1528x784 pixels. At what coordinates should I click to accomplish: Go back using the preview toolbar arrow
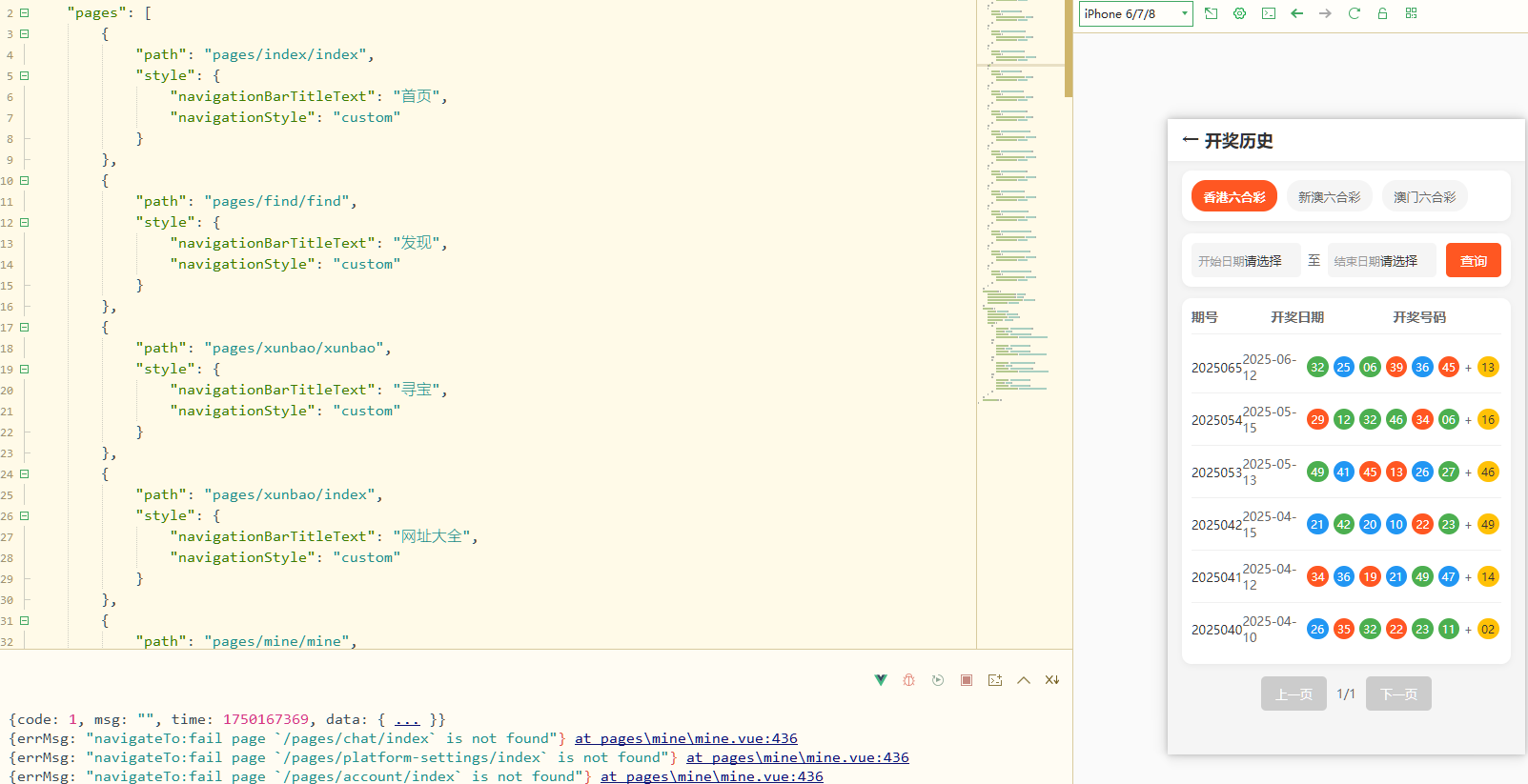1296,13
